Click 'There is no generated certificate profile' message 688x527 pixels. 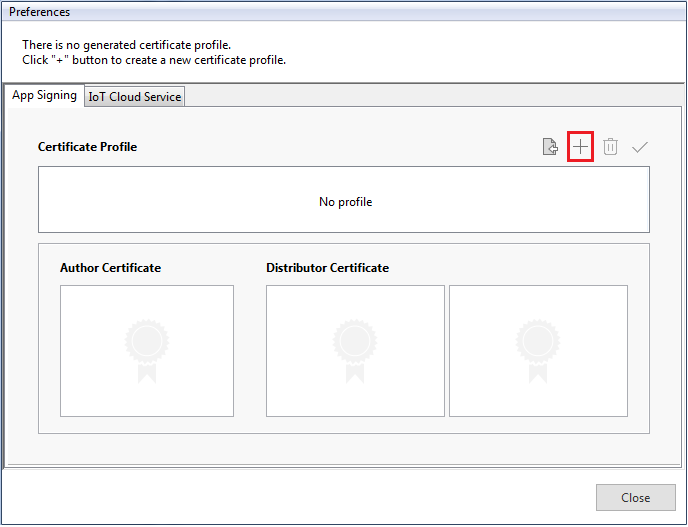click(126, 45)
